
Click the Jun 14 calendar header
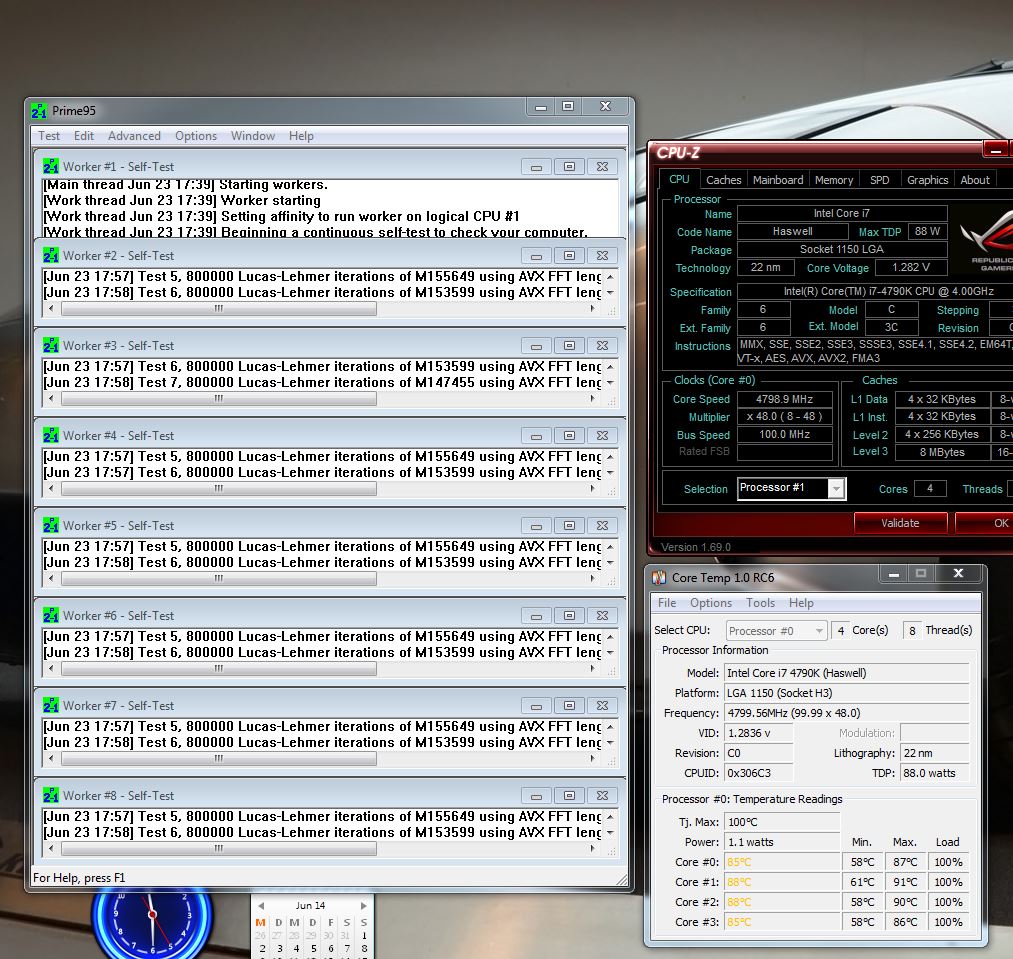pos(310,906)
